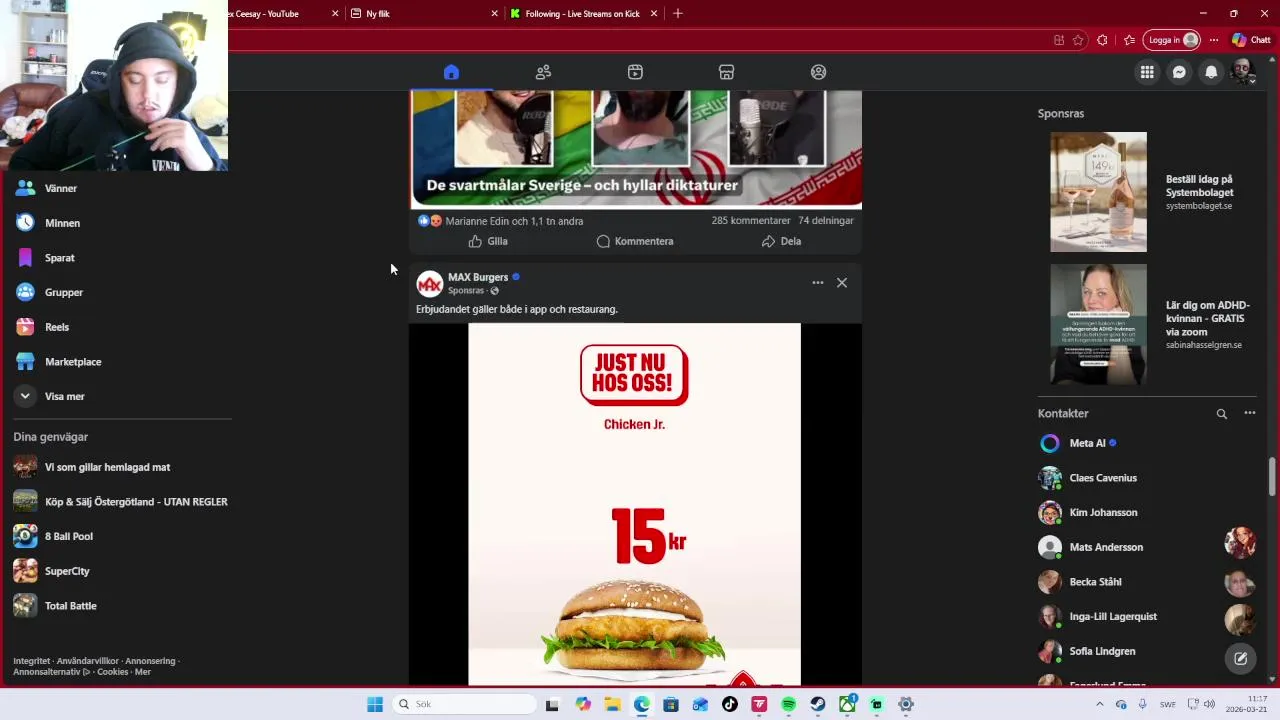Image resolution: width=1280 pixels, height=720 pixels.
Task: Open the favorites list icon
Action: [1129, 40]
